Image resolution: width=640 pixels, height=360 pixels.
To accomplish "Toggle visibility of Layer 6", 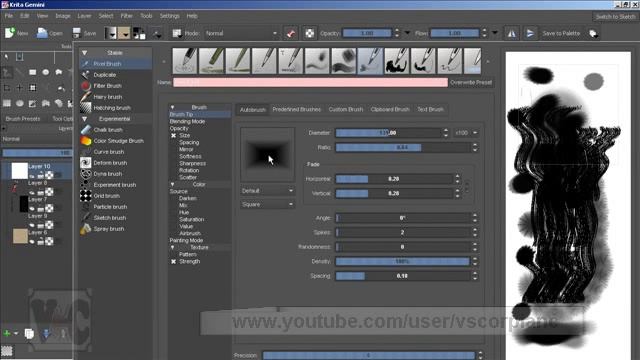I will pyautogui.click(x=32, y=241).
